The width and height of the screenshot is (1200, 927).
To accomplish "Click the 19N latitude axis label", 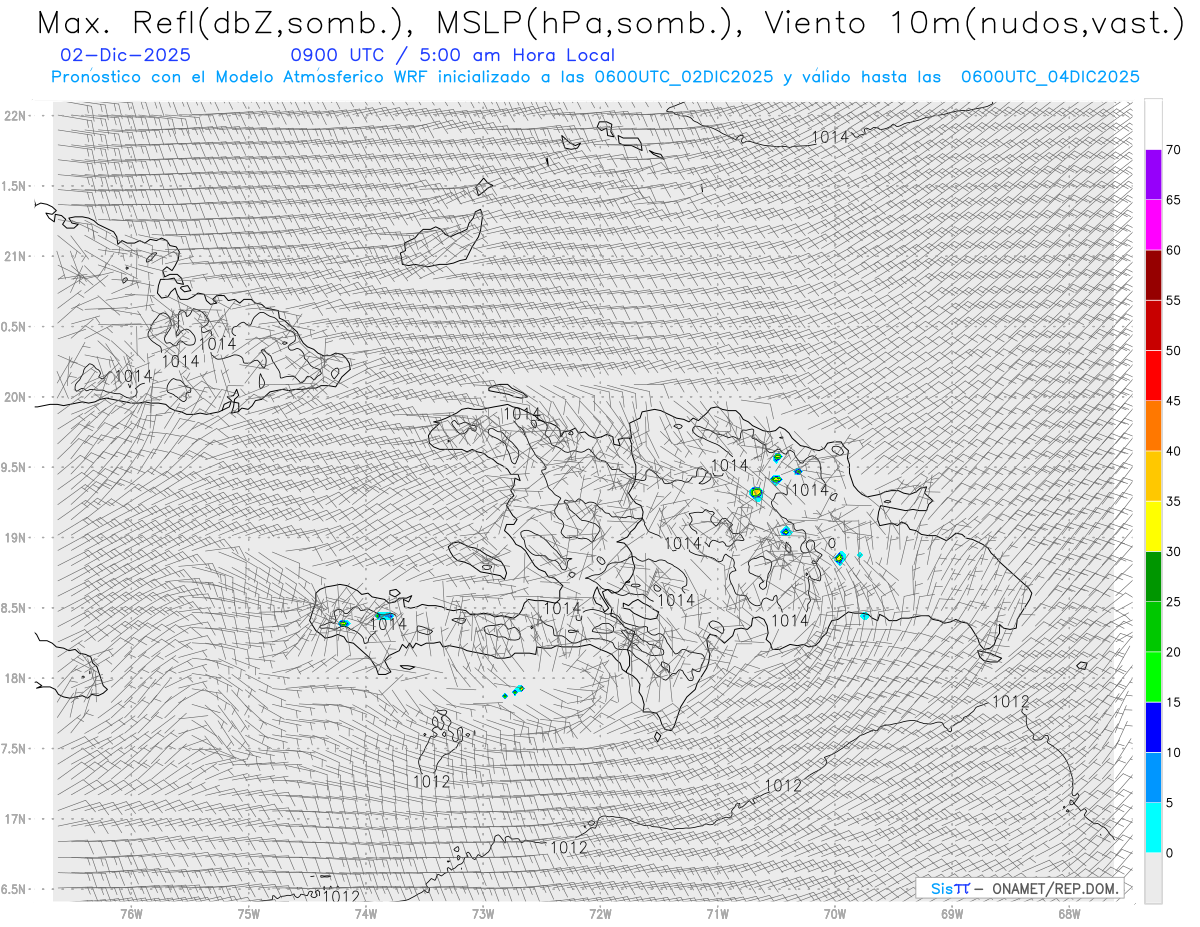I will click(x=16, y=537).
